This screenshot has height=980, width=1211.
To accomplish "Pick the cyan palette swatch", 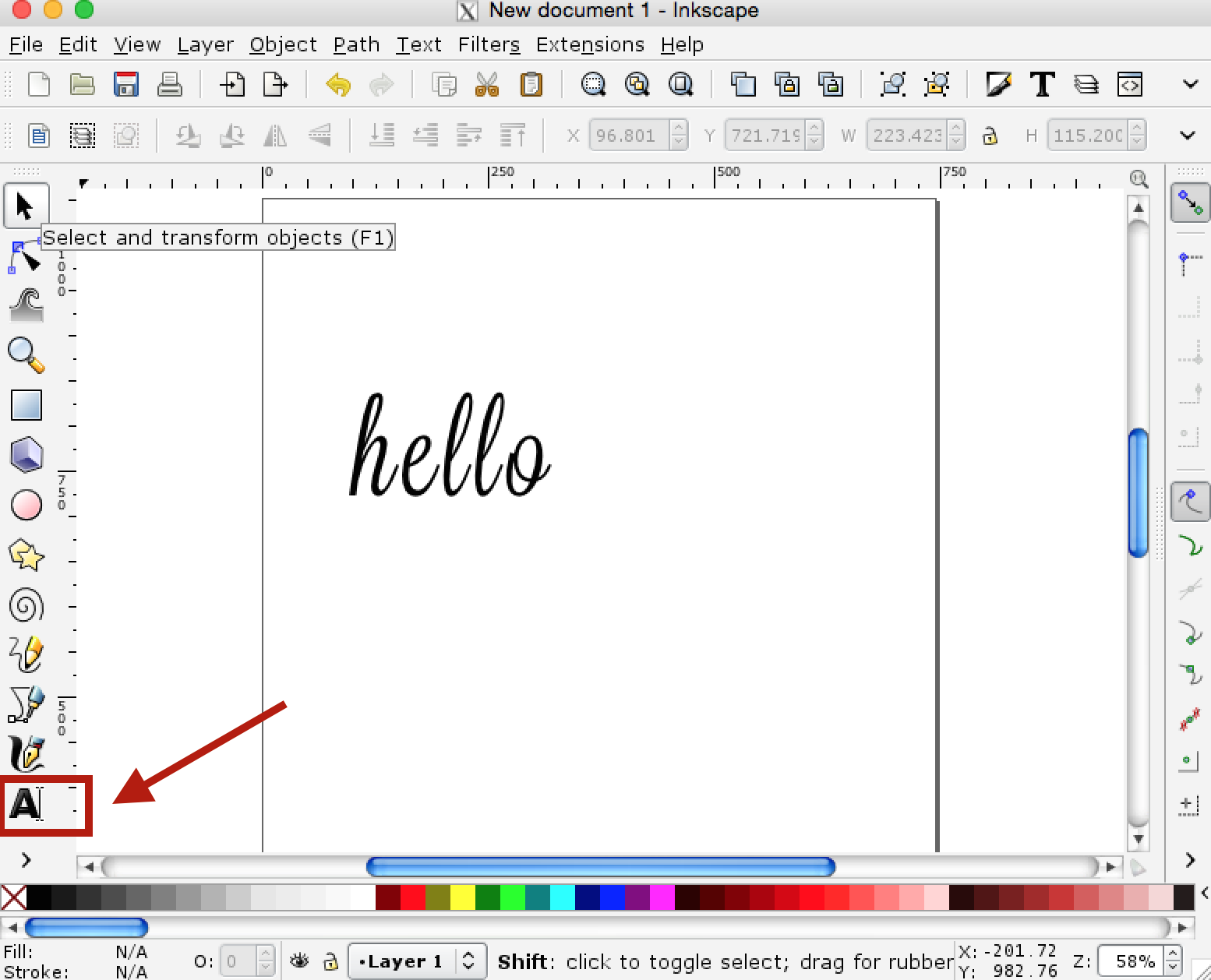I will [563, 897].
